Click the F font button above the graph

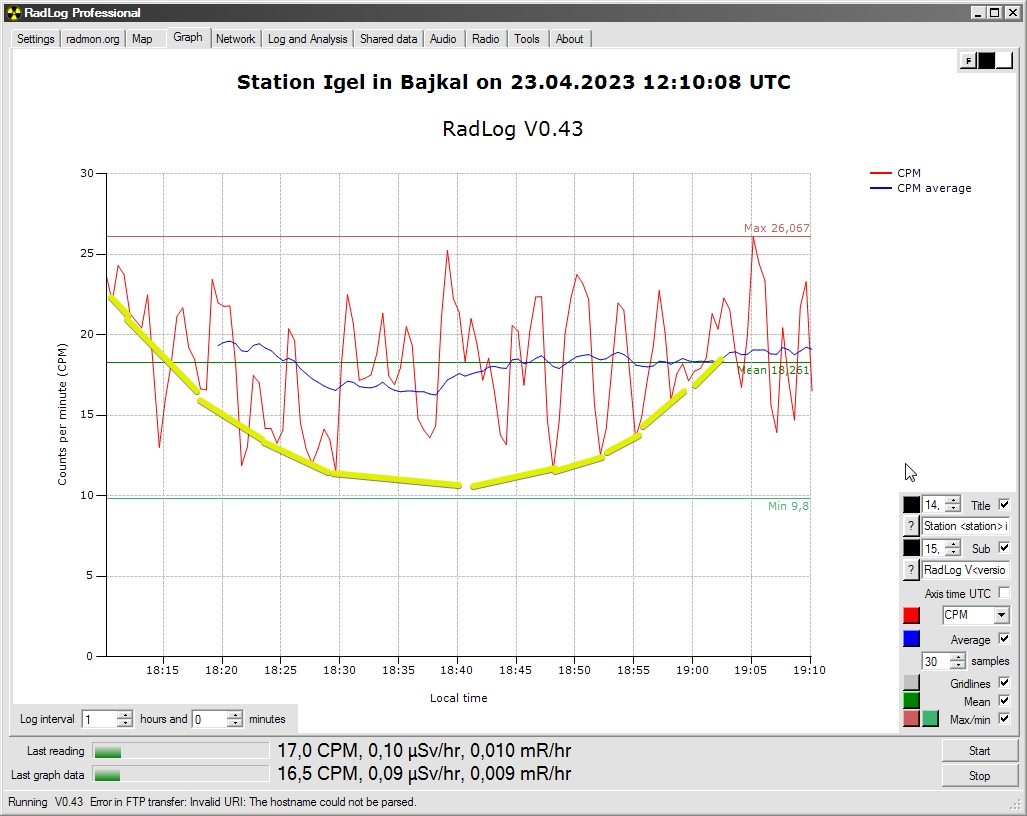click(968, 61)
